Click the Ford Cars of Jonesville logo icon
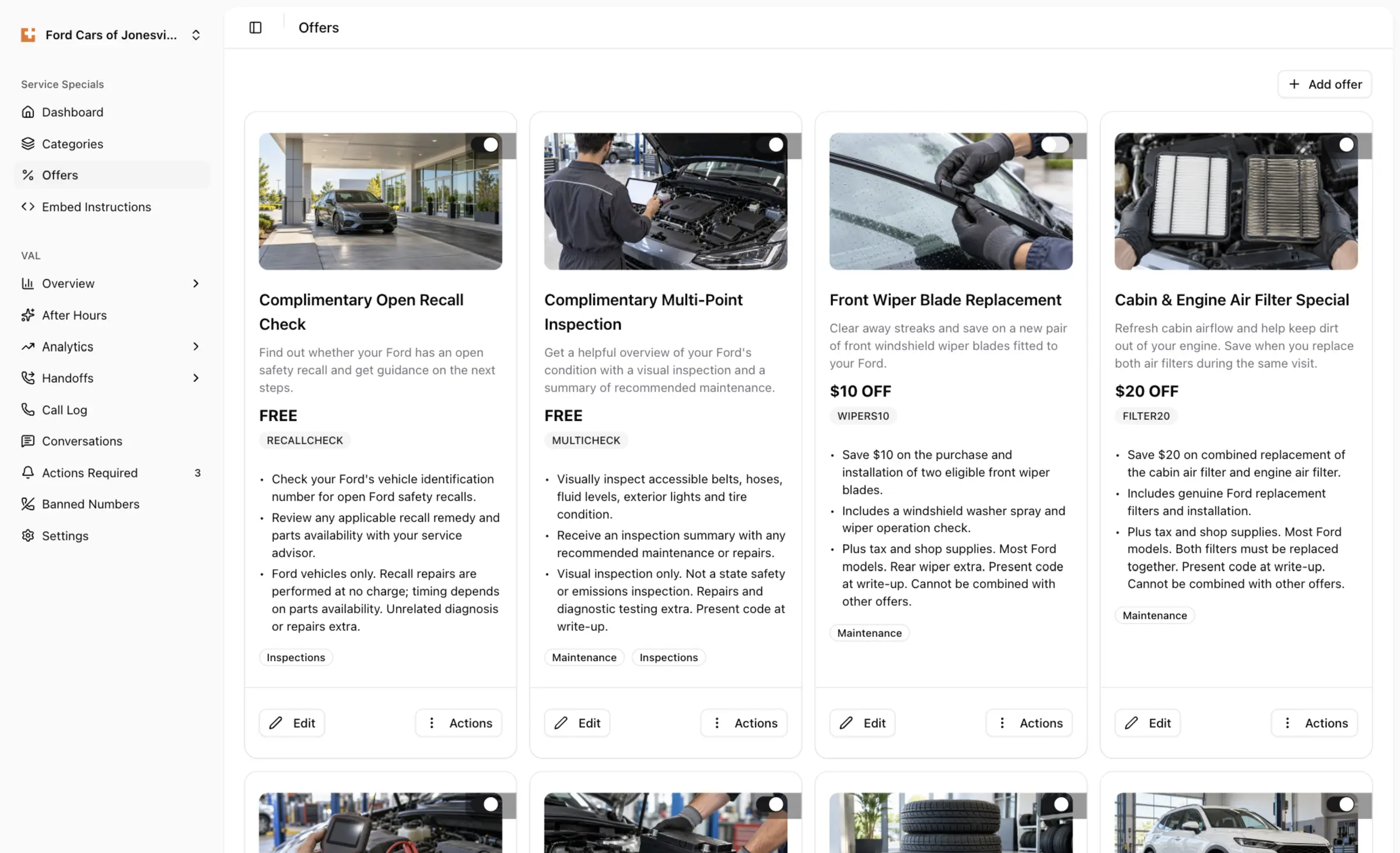Viewport: 1400px width, 853px height. coord(28,34)
